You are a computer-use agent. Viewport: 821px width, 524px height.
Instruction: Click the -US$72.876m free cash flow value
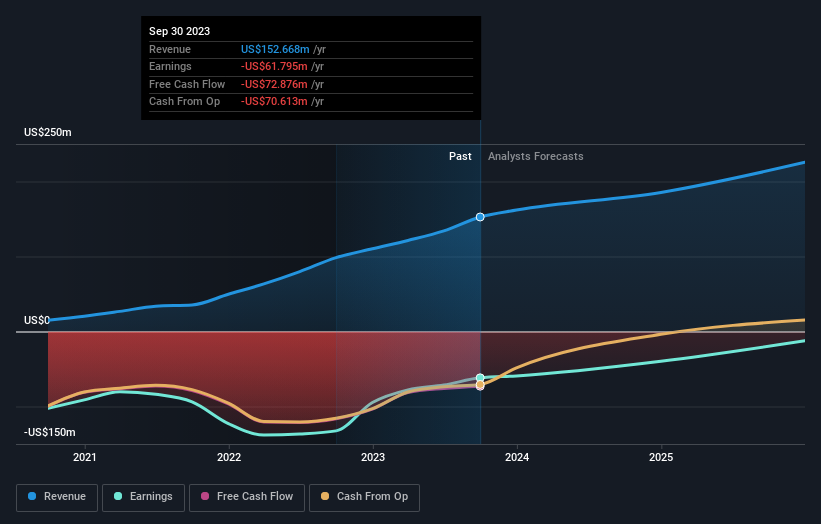click(x=274, y=84)
